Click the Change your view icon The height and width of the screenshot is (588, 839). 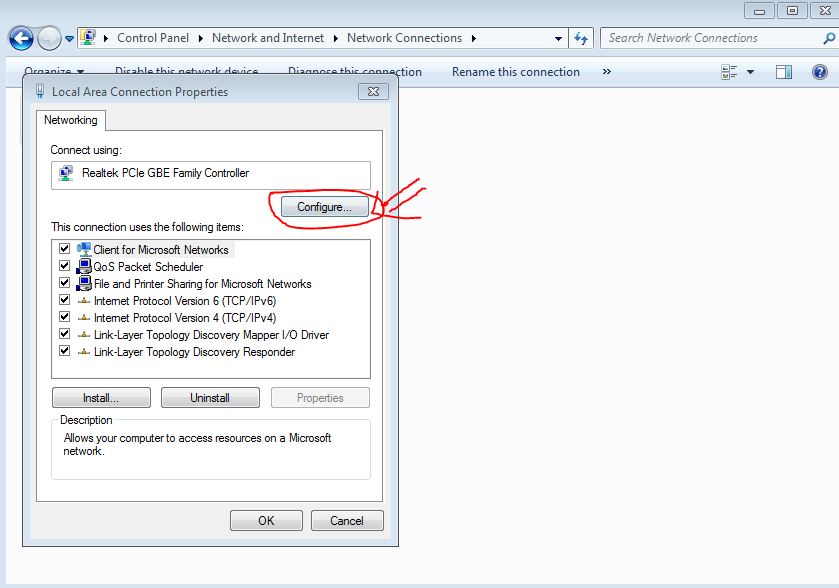pyautogui.click(x=729, y=72)
